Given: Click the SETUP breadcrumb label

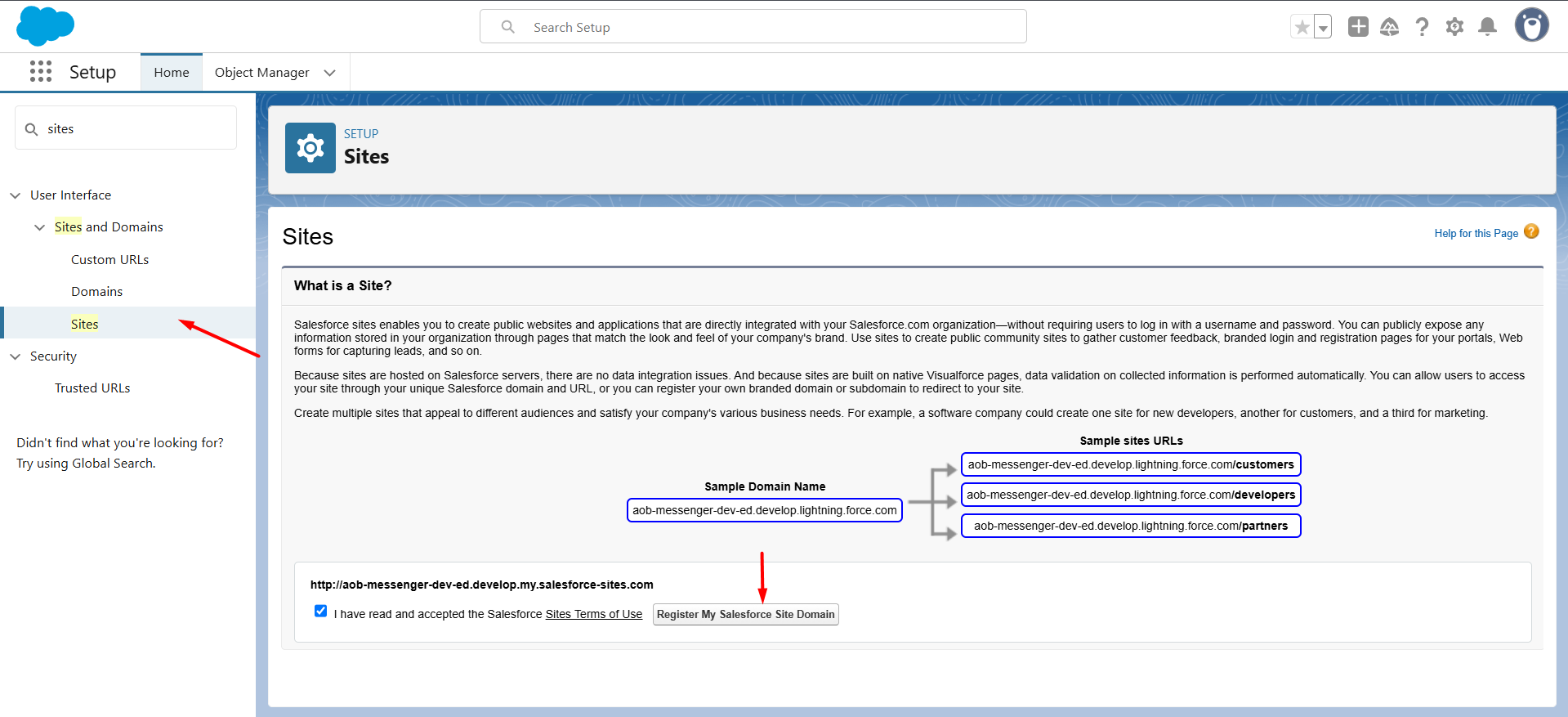Looking at the screenshot, I should point(361,134).
